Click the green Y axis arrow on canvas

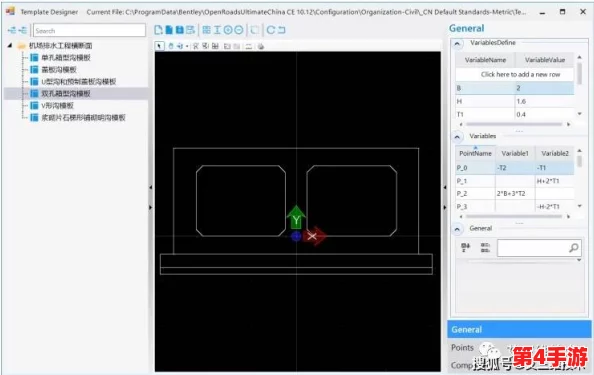click(x=296, y=217)
